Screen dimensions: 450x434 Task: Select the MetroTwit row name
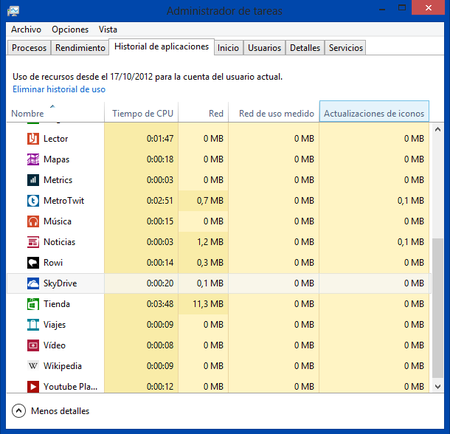point(64,201)
